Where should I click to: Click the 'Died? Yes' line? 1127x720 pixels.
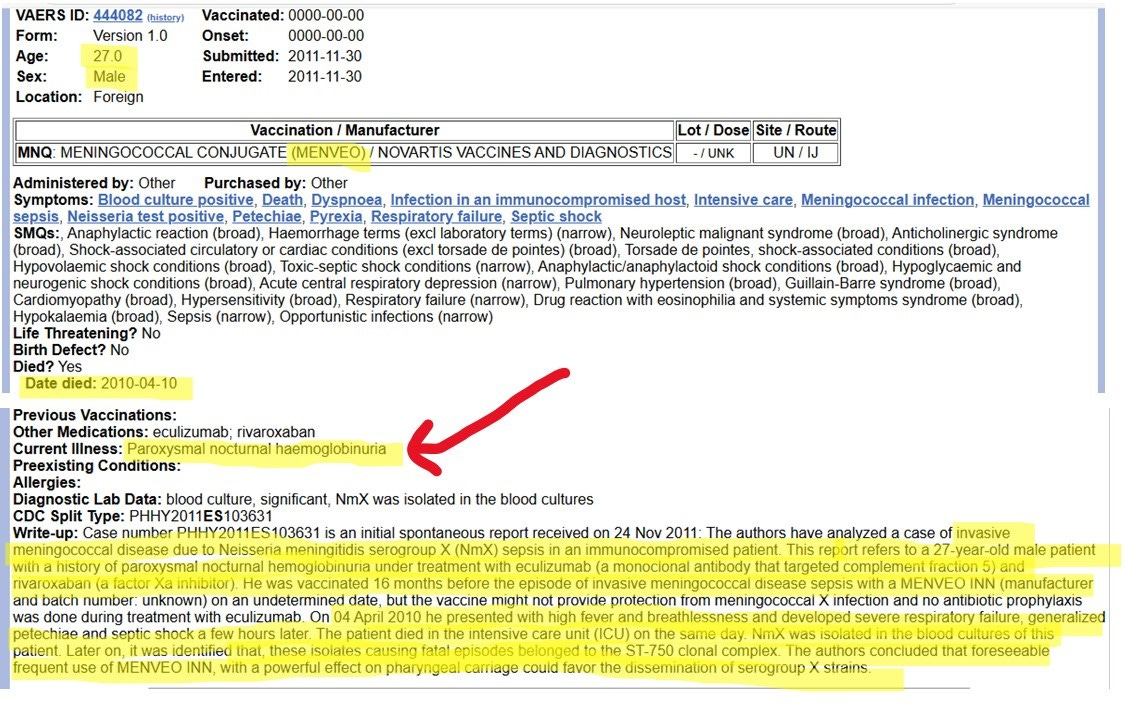pyautogui.click(x=47, y=366)
